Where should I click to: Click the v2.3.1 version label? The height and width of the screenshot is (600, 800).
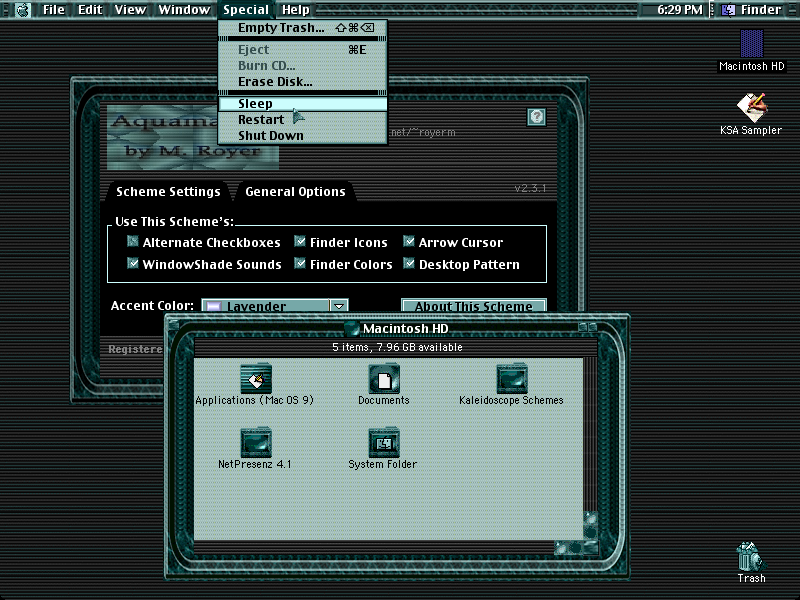(x=530, y=188)
